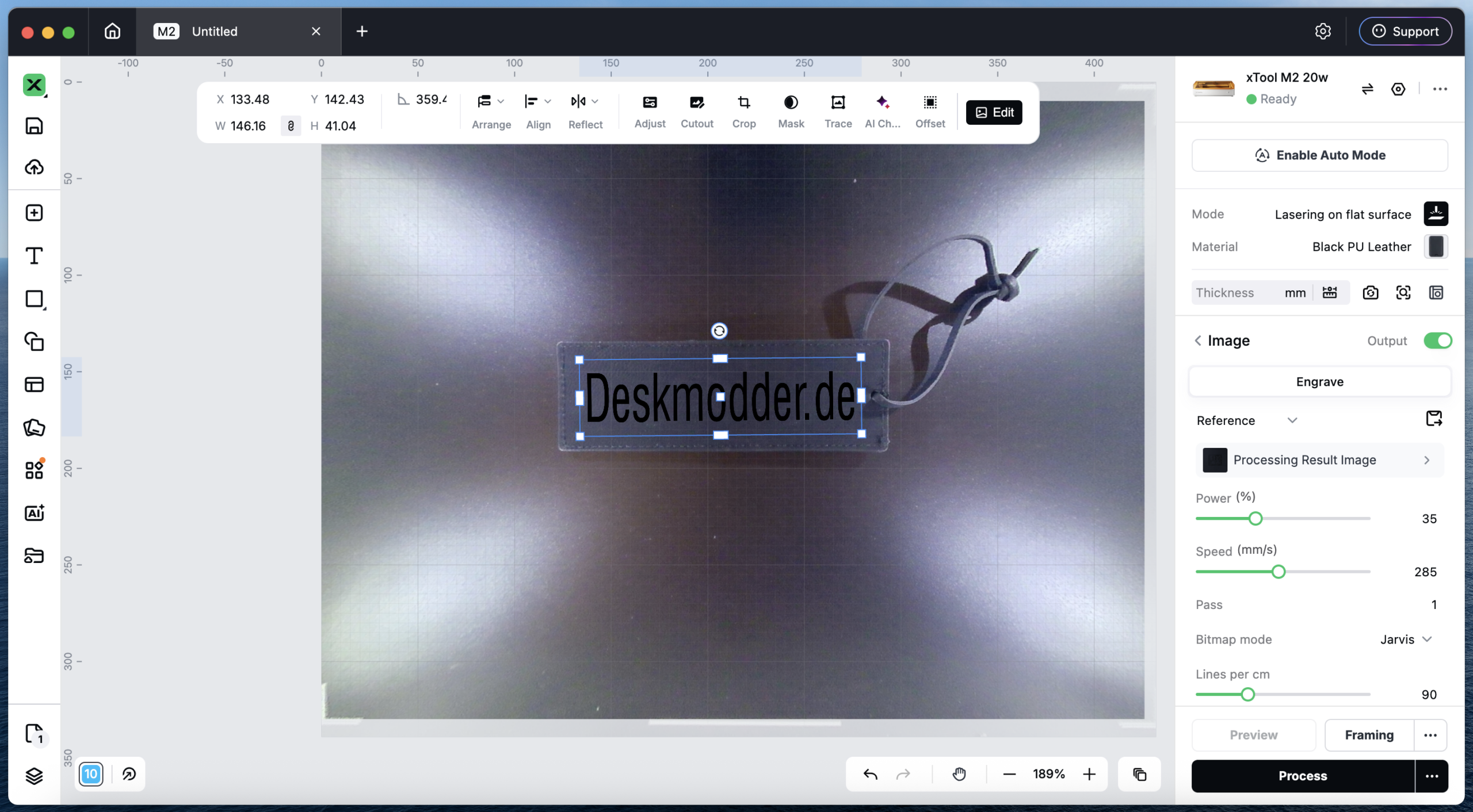1473x812 pixels.
Task: Open the AI creation tool
Action: pos(34,512)
